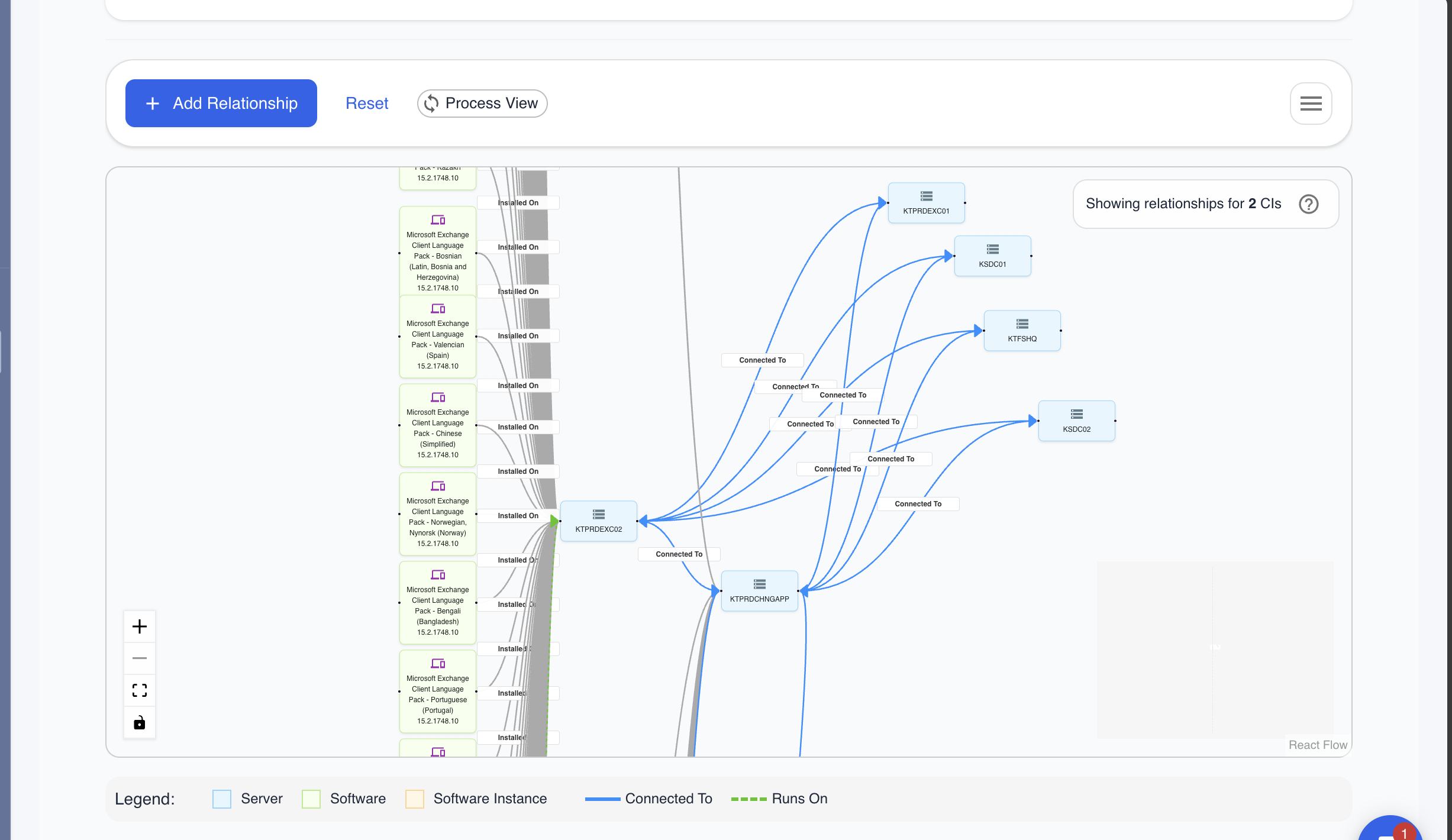Select the KSDC02 server node
Viewport: 1452px width, 840px height.
(1076, 420)
